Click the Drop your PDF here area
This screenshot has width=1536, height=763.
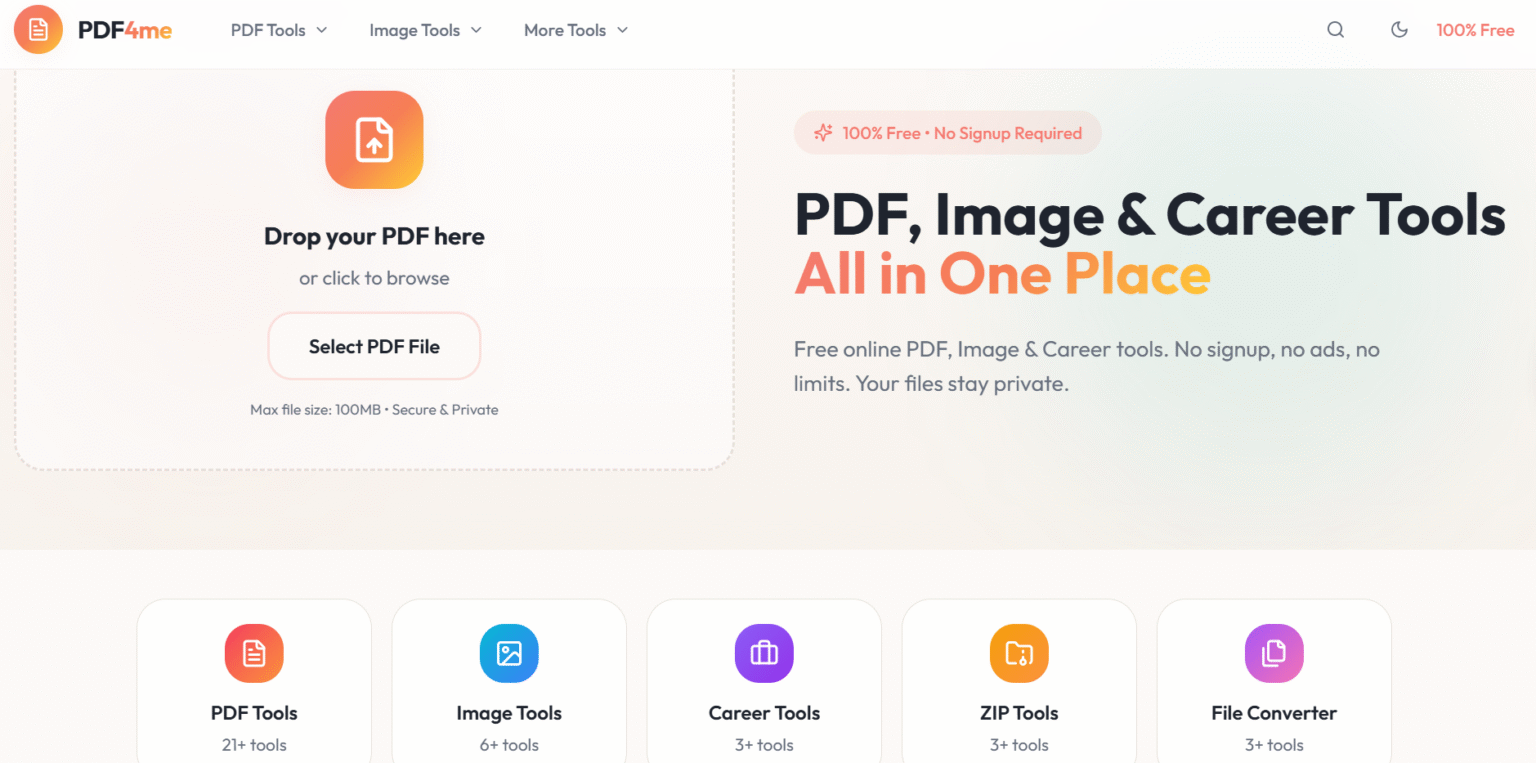(374, 236)
